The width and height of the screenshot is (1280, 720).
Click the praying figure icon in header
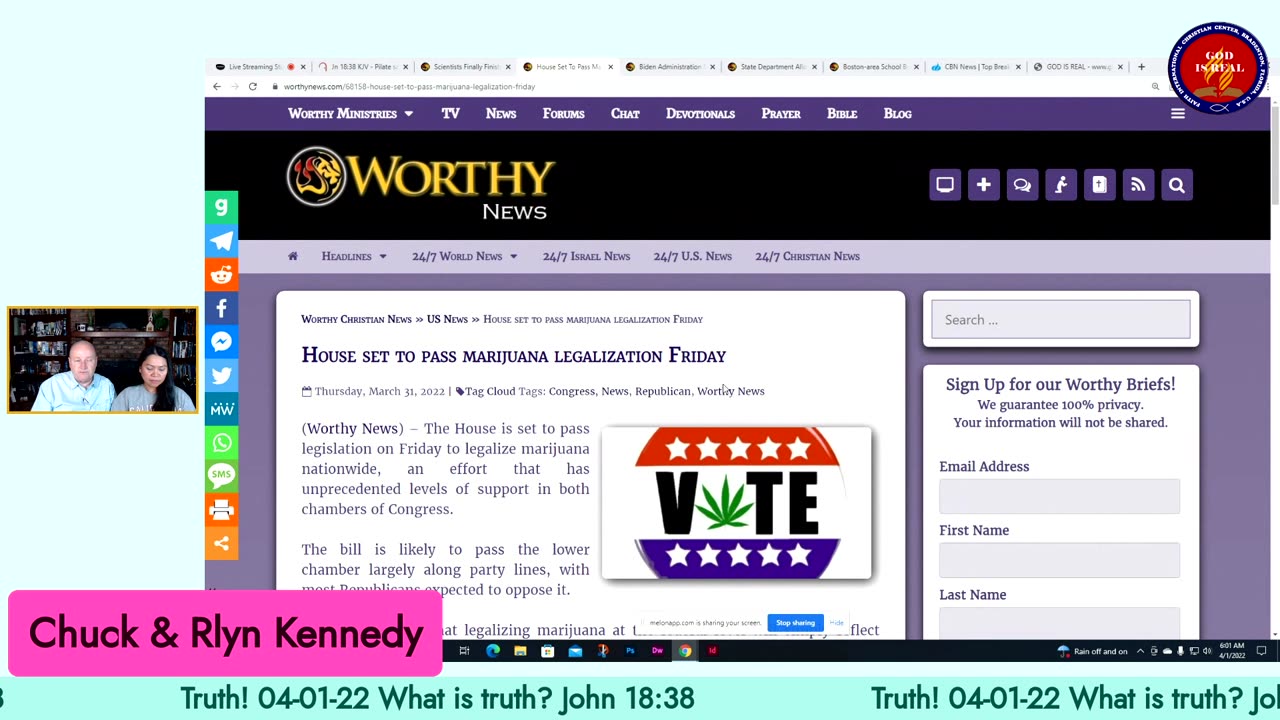(x=1061, y=185)
